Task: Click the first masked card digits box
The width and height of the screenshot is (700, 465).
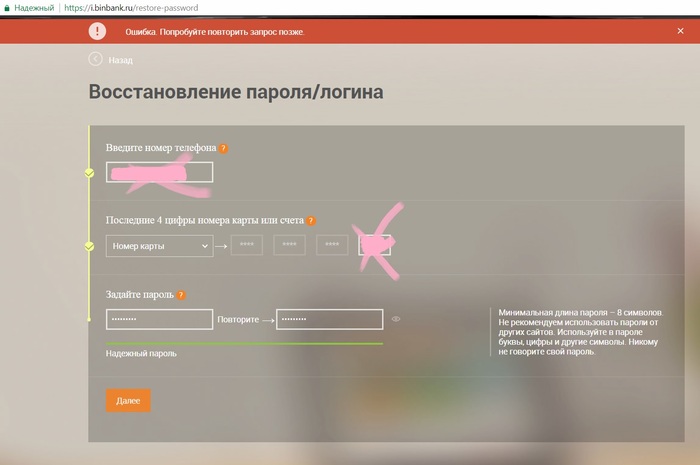Action: [x=245, y=245]
